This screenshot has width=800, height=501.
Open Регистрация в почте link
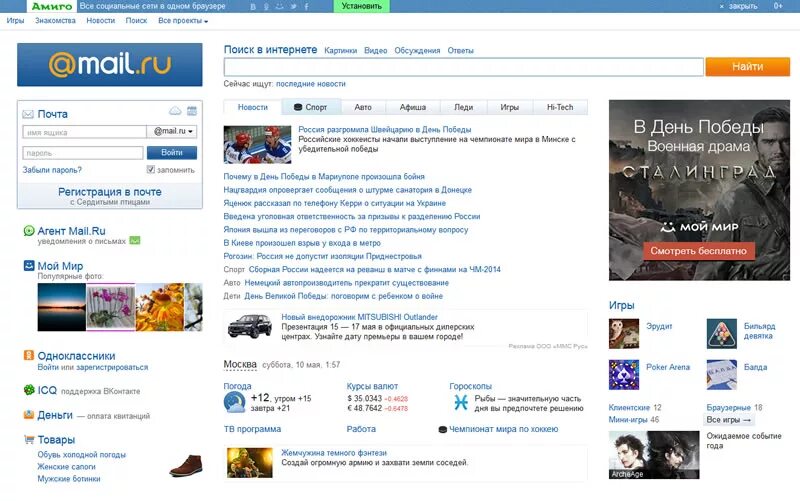[110, 192]
